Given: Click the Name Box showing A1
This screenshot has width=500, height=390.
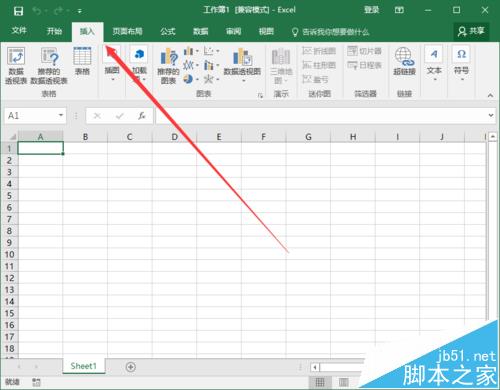Looking at the screenshot, I should 31,116.
